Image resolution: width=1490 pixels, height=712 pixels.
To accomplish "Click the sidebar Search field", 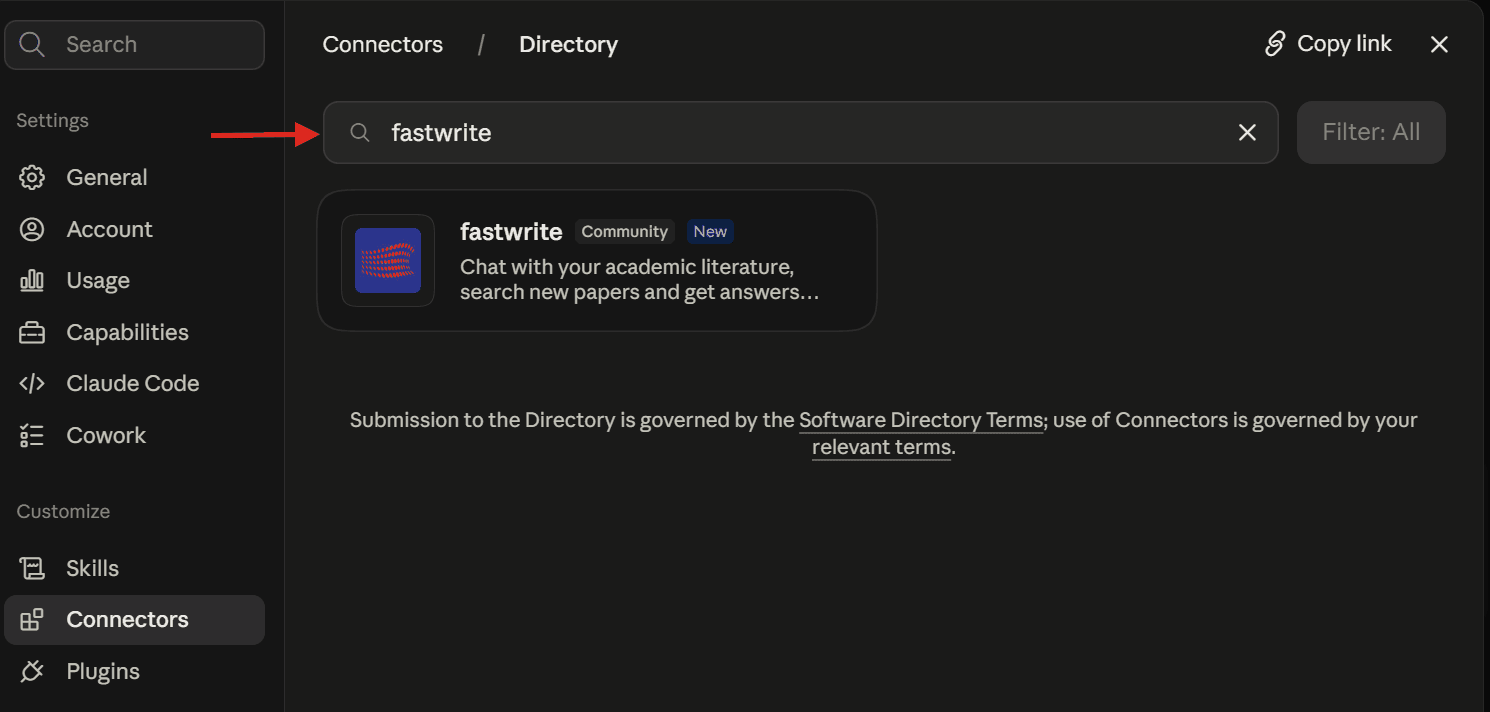I will (x=134, y=45).
